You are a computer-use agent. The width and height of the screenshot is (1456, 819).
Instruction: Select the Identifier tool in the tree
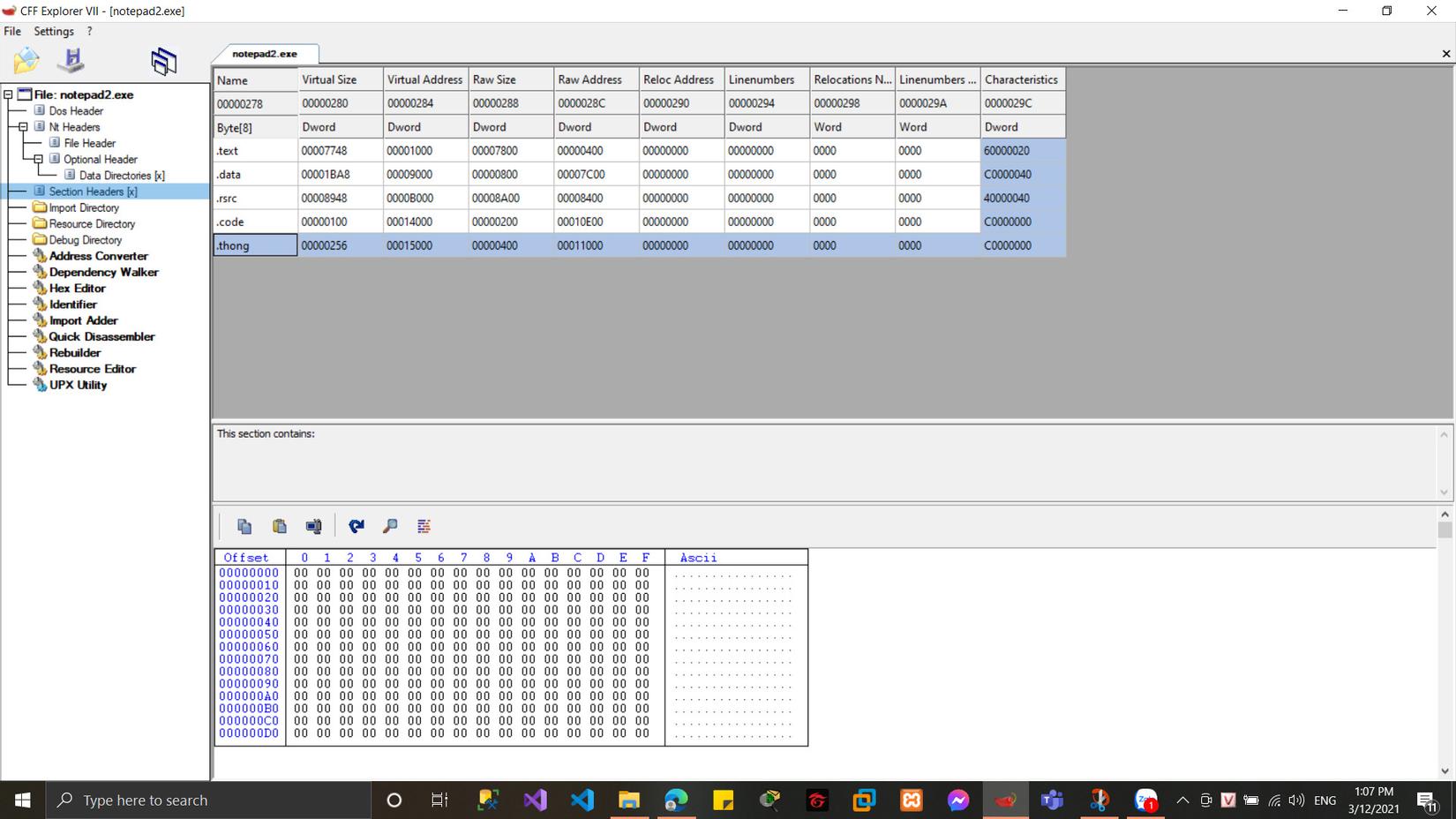[73, 304]
